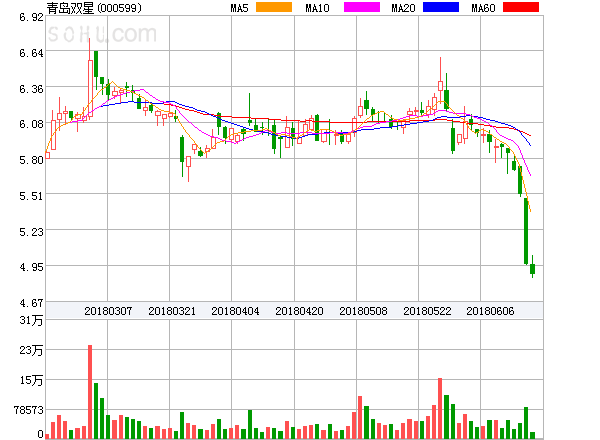The width and height of the screenshot is (600, 440).
Task: Click the 31万 volume axis label
Action: [x=31, y=320]
